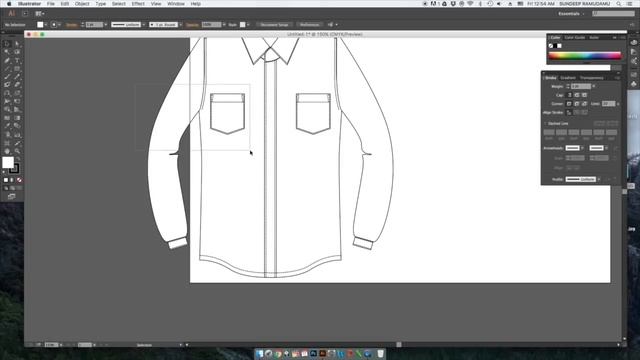Set Align Stroke to Center

point(569,112)
